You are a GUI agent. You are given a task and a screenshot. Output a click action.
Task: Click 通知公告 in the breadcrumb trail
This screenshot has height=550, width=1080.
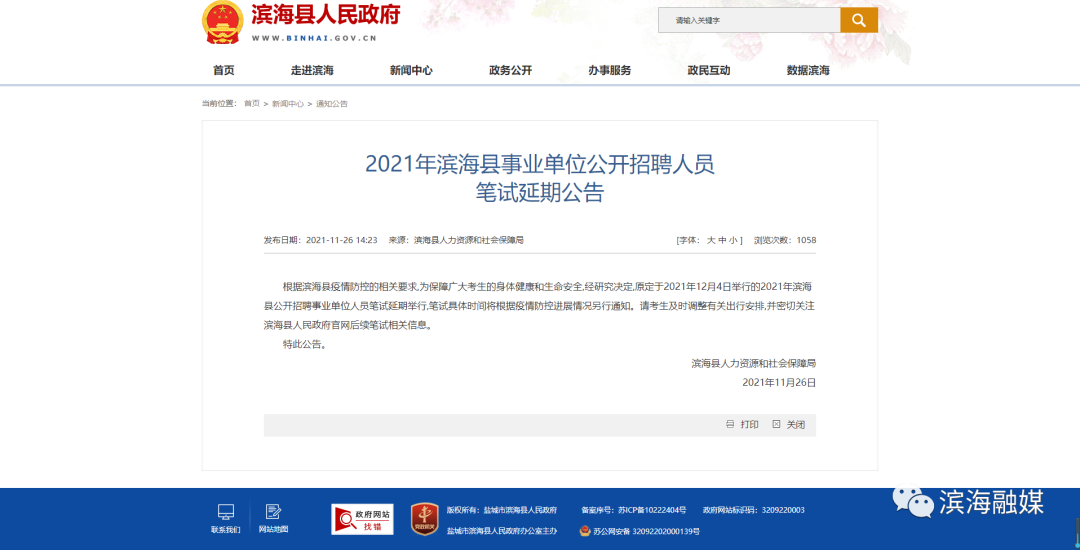pos(332,104)
